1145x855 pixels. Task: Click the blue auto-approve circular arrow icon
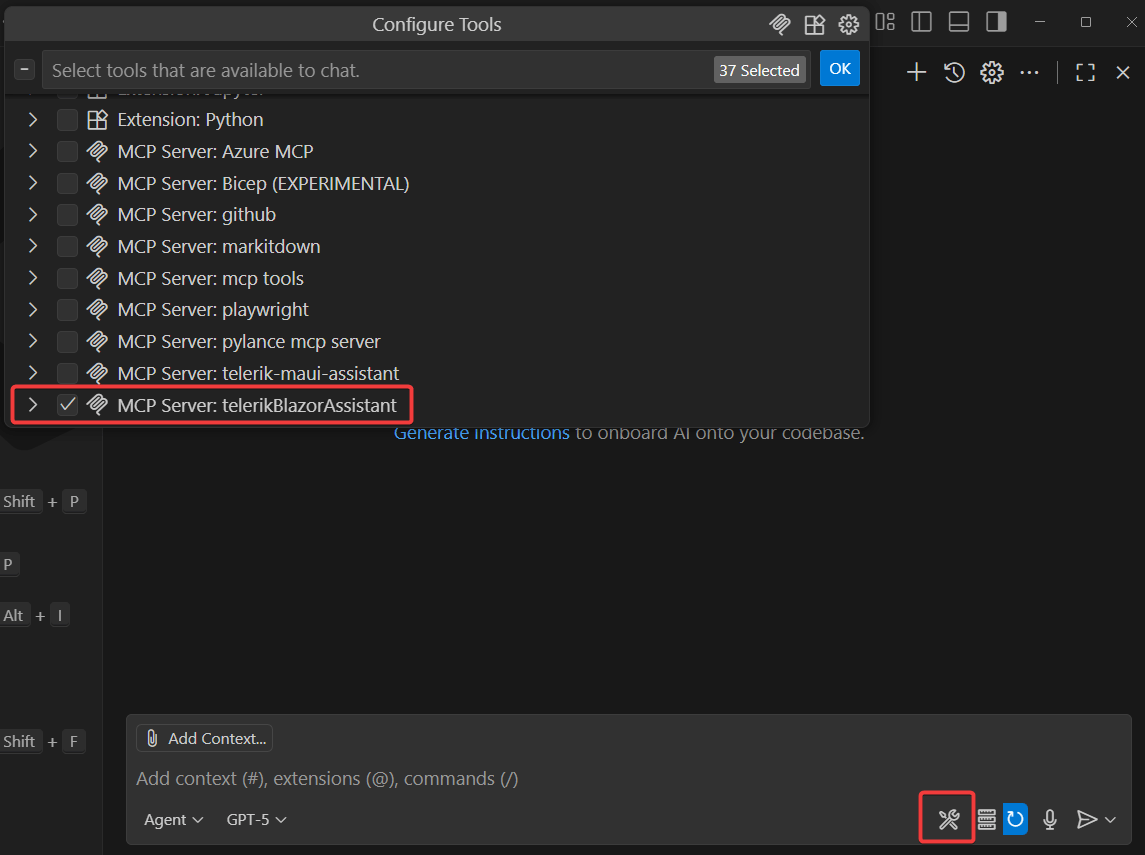click(1015, 819)
